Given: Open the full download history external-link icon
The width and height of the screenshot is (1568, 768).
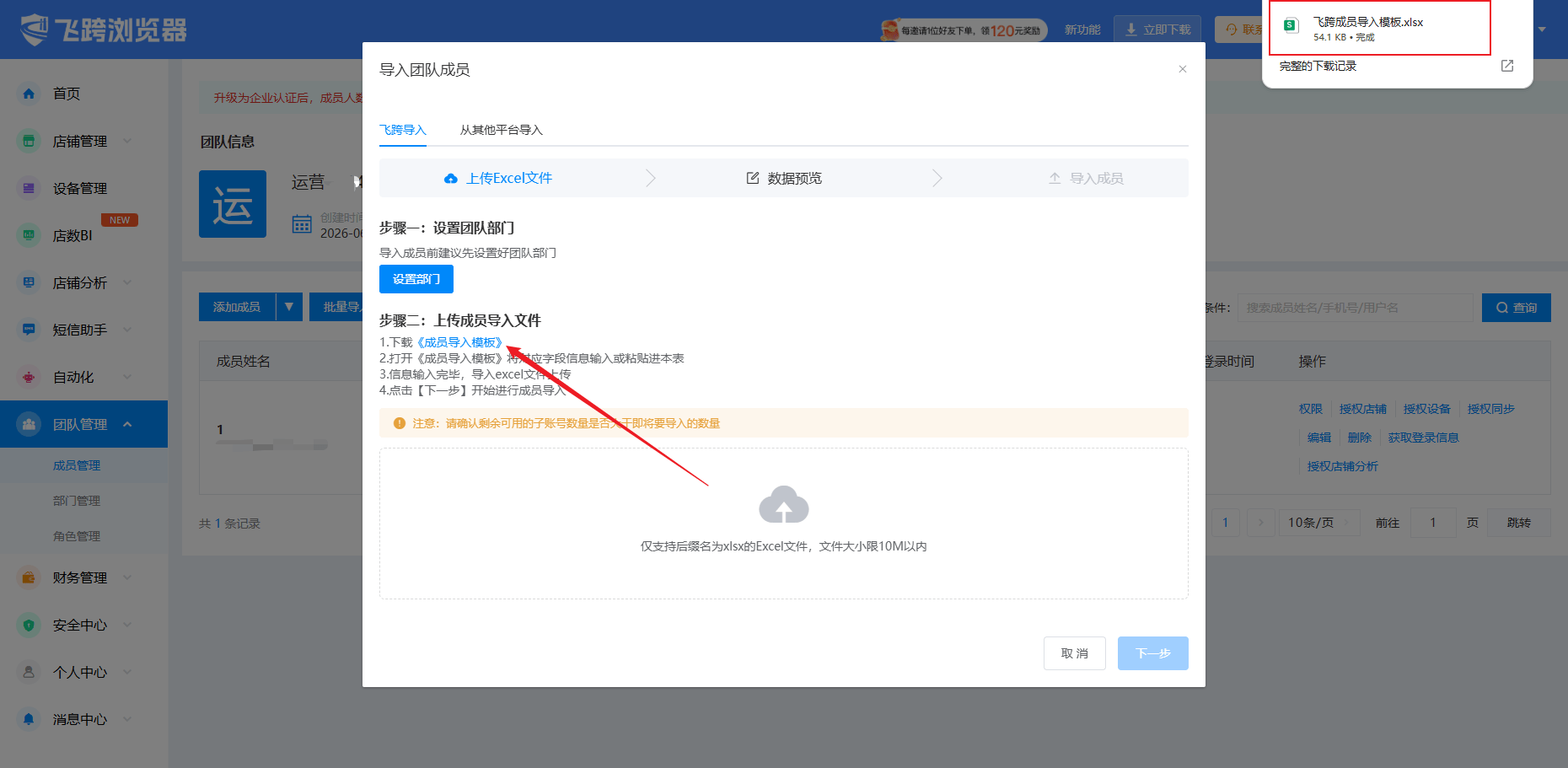Looking at the screenshot, I should click(1507, 66).
